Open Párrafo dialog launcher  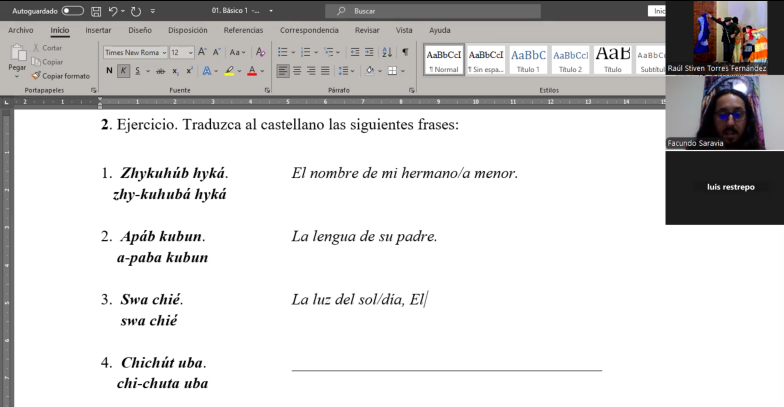(x=412, y=90)
